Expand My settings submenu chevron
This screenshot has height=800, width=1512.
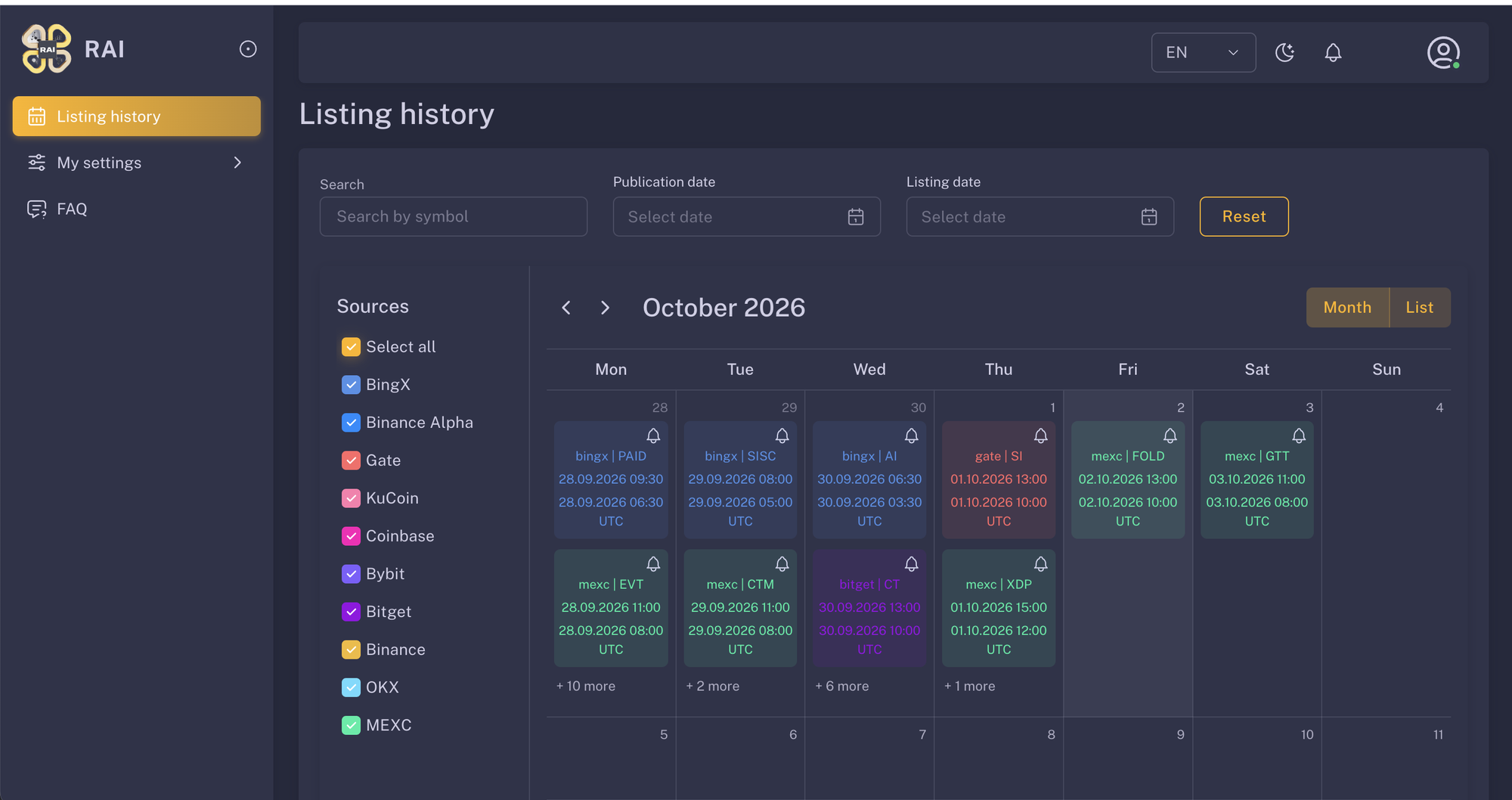click(x=237, y=163)
